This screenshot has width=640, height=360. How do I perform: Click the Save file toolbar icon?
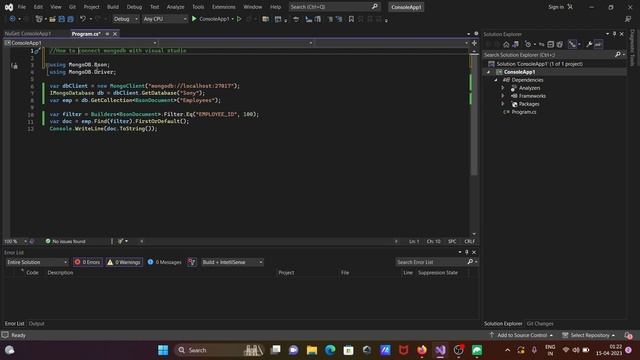click(x=62, y=19)
